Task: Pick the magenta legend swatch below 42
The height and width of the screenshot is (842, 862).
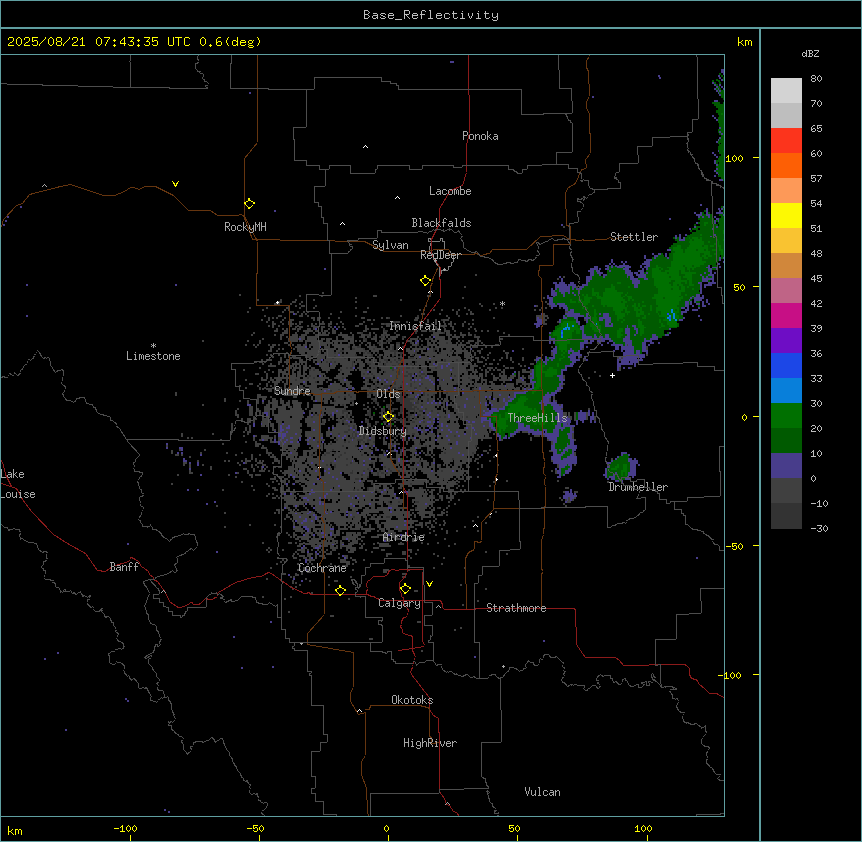Action: coord(786,315)
